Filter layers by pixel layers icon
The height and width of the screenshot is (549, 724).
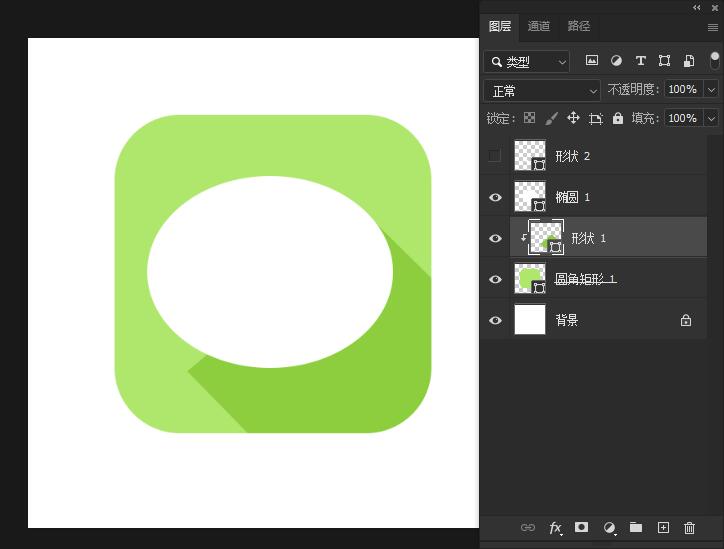click(591, 60)
